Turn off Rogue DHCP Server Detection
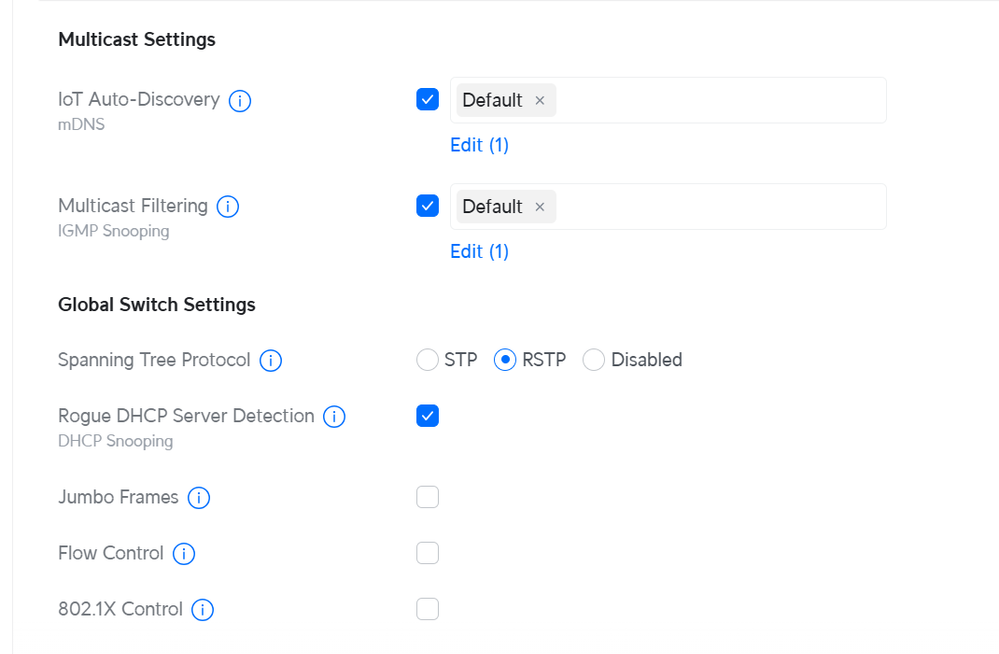This screenshot has height=654, width=999. [427, 416]
